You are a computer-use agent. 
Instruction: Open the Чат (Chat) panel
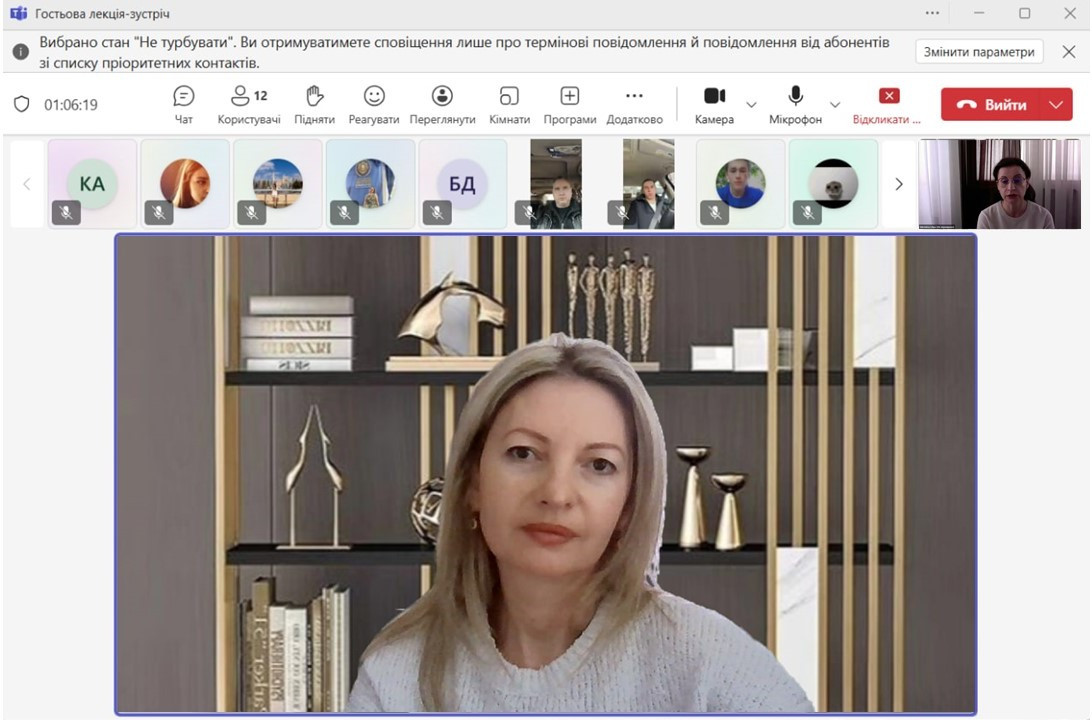click(x=184, y=103)
